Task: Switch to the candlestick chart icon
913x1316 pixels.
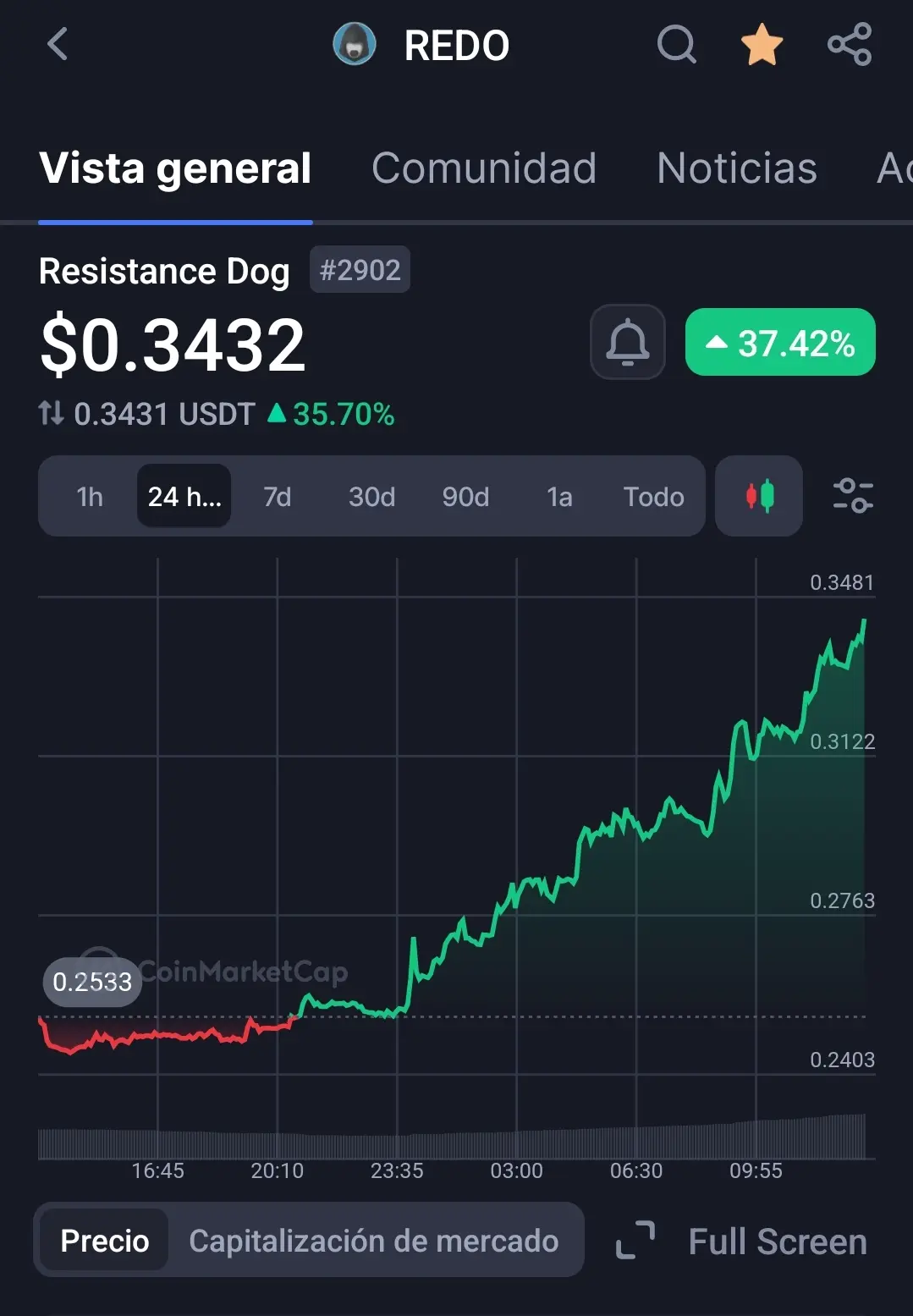Action: [759, 496]
